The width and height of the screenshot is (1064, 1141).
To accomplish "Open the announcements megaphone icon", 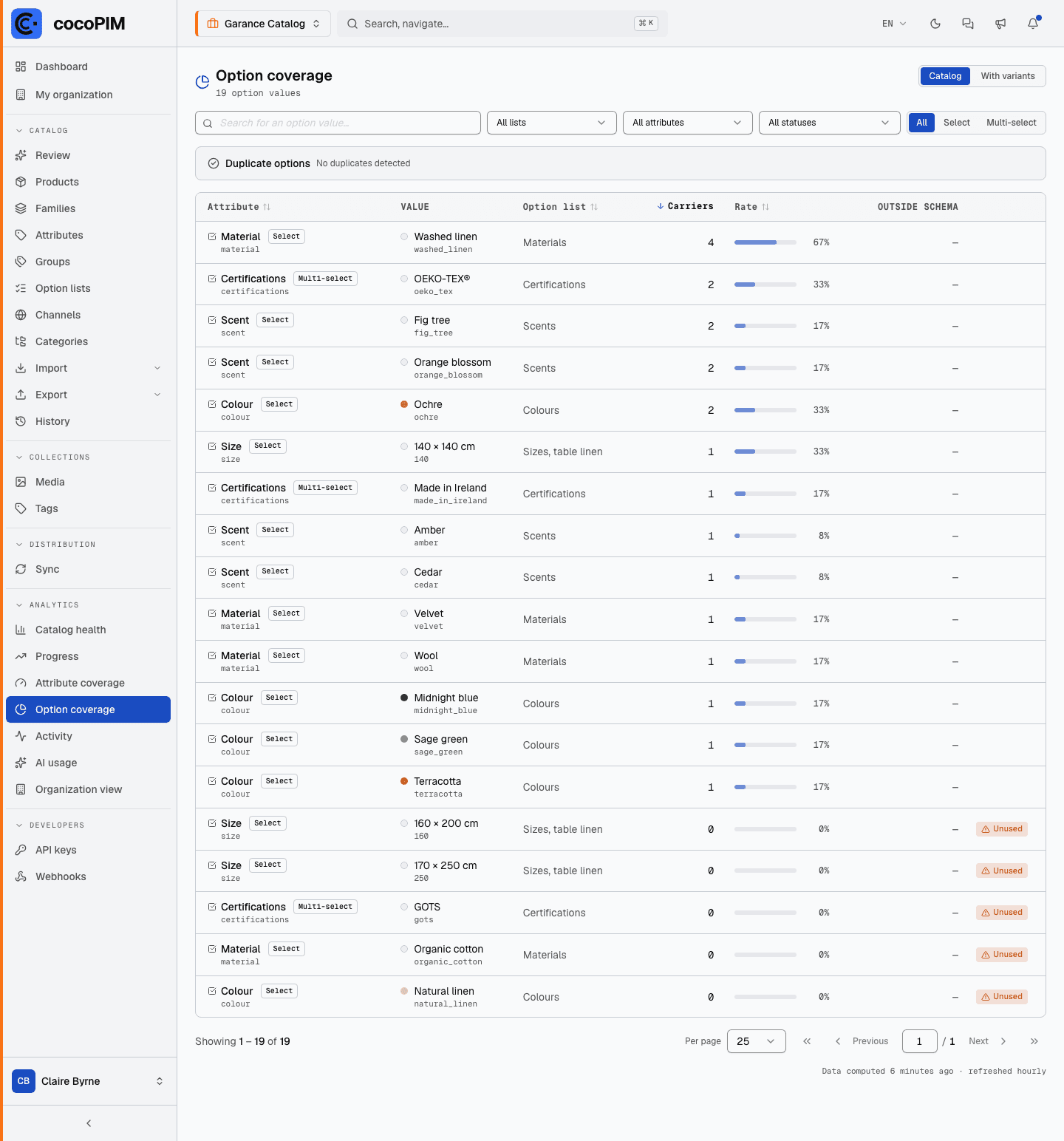I will [1000, 24].
